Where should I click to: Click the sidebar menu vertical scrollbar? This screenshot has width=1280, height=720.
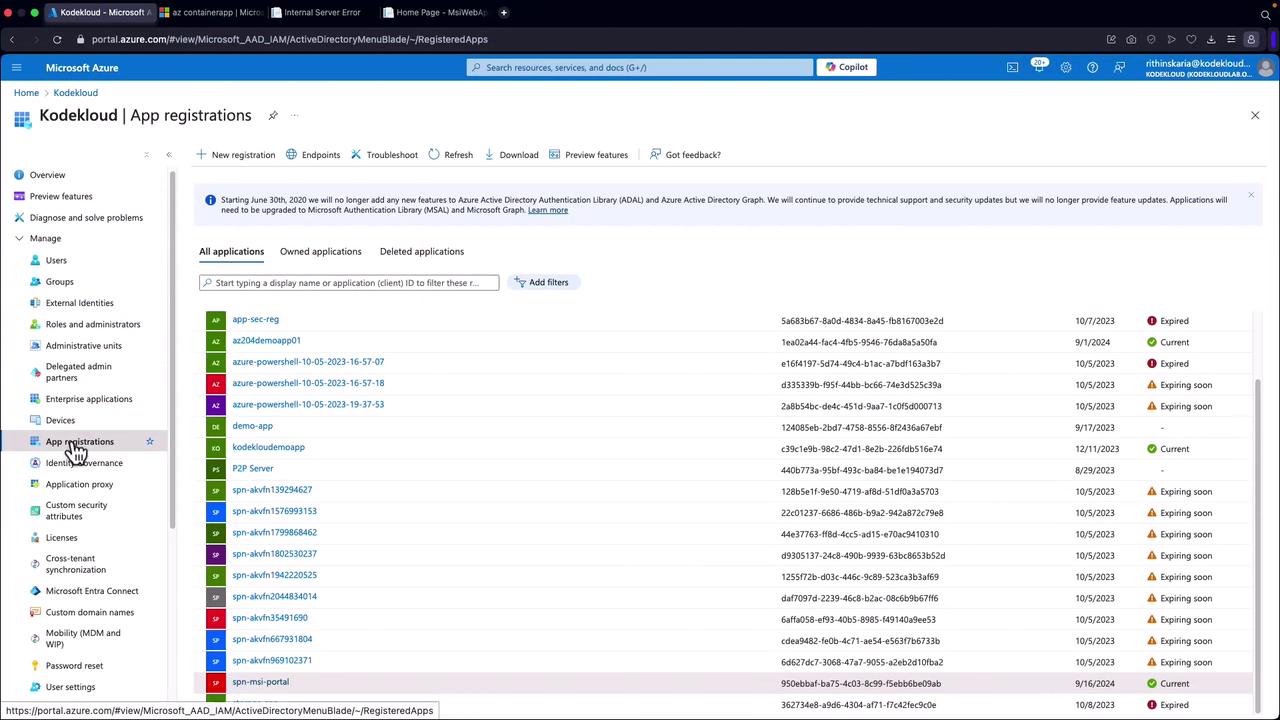pyautogui.click(x=172, y=350)
